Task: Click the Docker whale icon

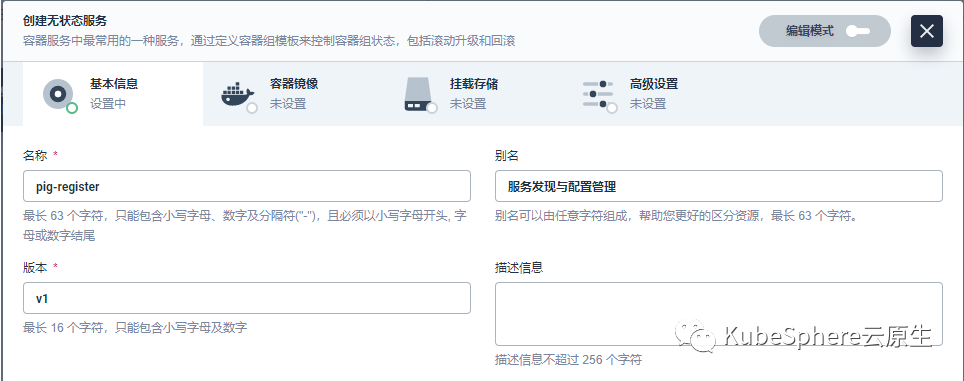Action: (237, 94)
